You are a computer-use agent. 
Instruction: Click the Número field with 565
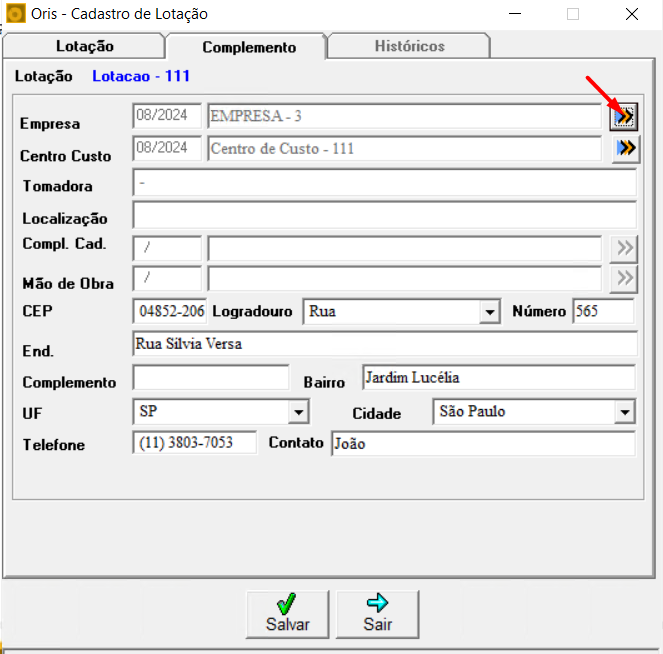click(x=603, y=312)
